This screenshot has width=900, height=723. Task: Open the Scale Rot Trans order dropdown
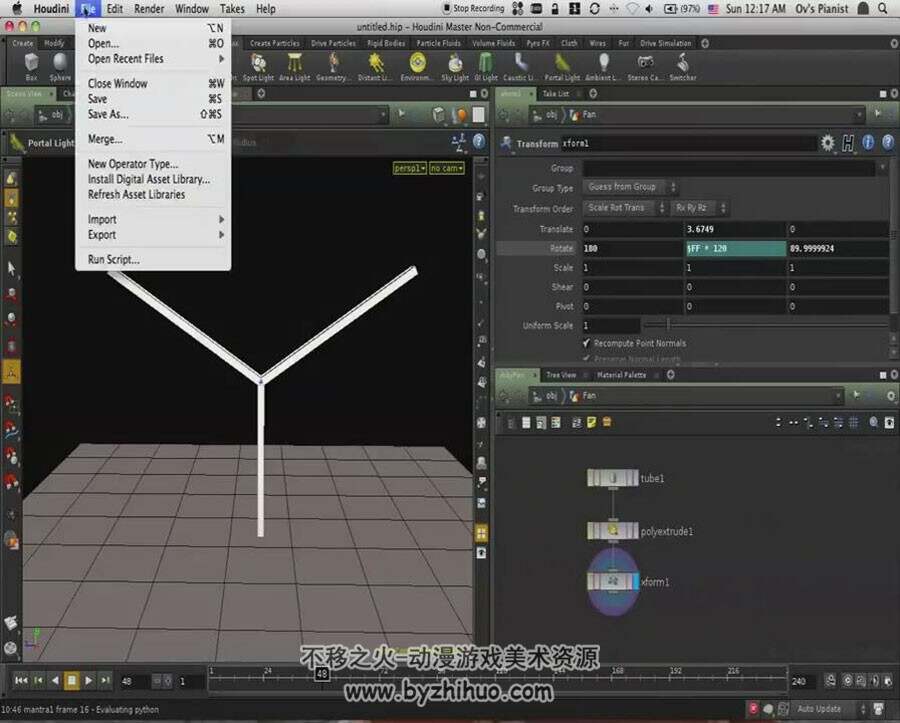click(x=625, y=208)
